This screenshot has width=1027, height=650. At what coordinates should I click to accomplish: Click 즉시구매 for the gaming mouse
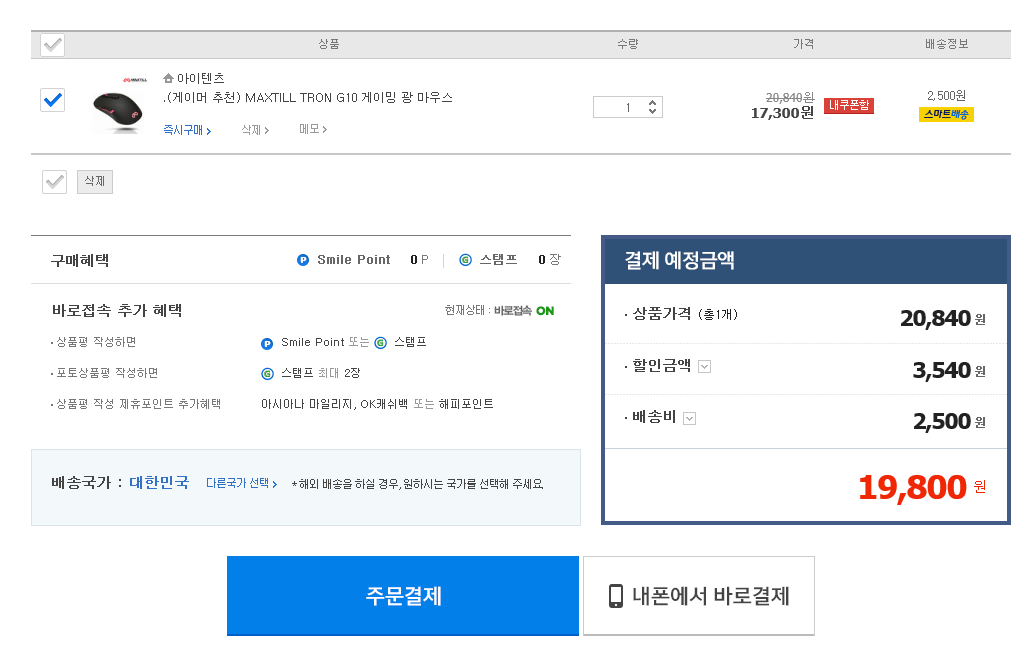click(x=186, y=130)
